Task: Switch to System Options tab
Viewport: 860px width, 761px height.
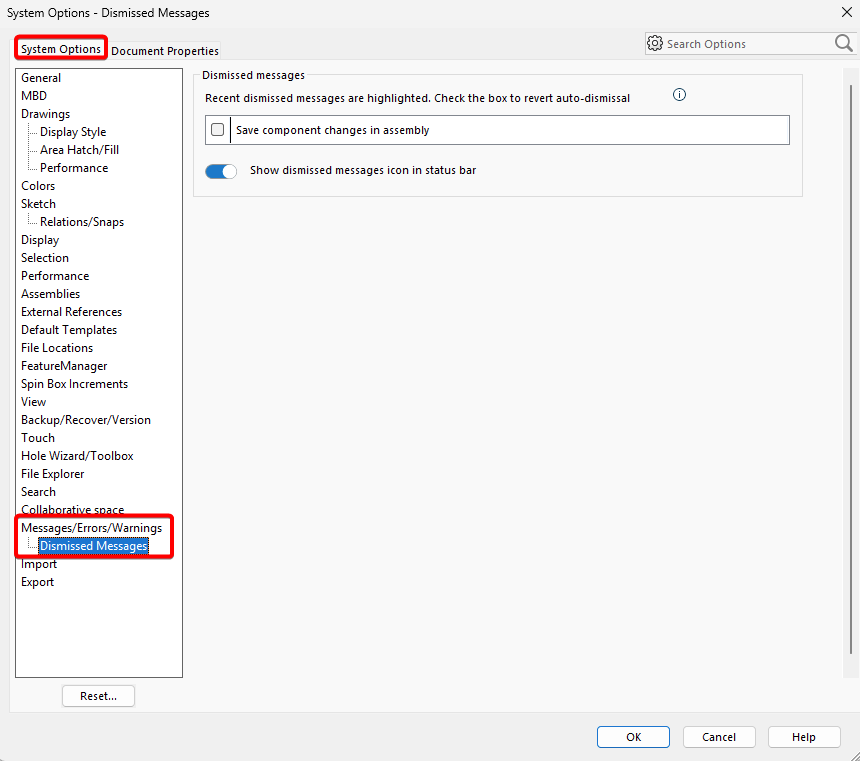Action: tap(61, 49)
